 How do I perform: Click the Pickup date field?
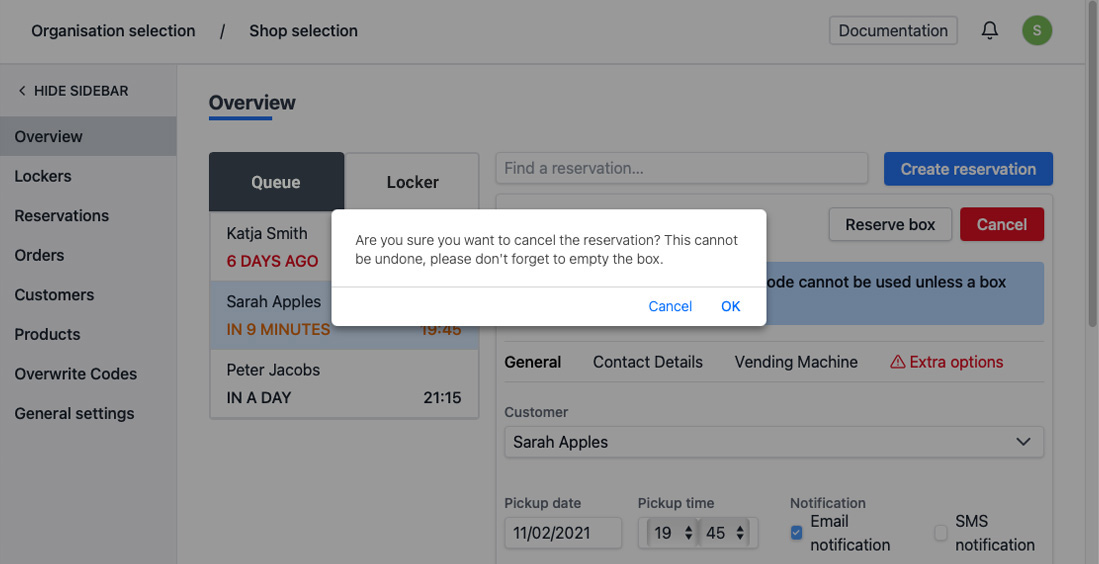click(x=562, y=533)
